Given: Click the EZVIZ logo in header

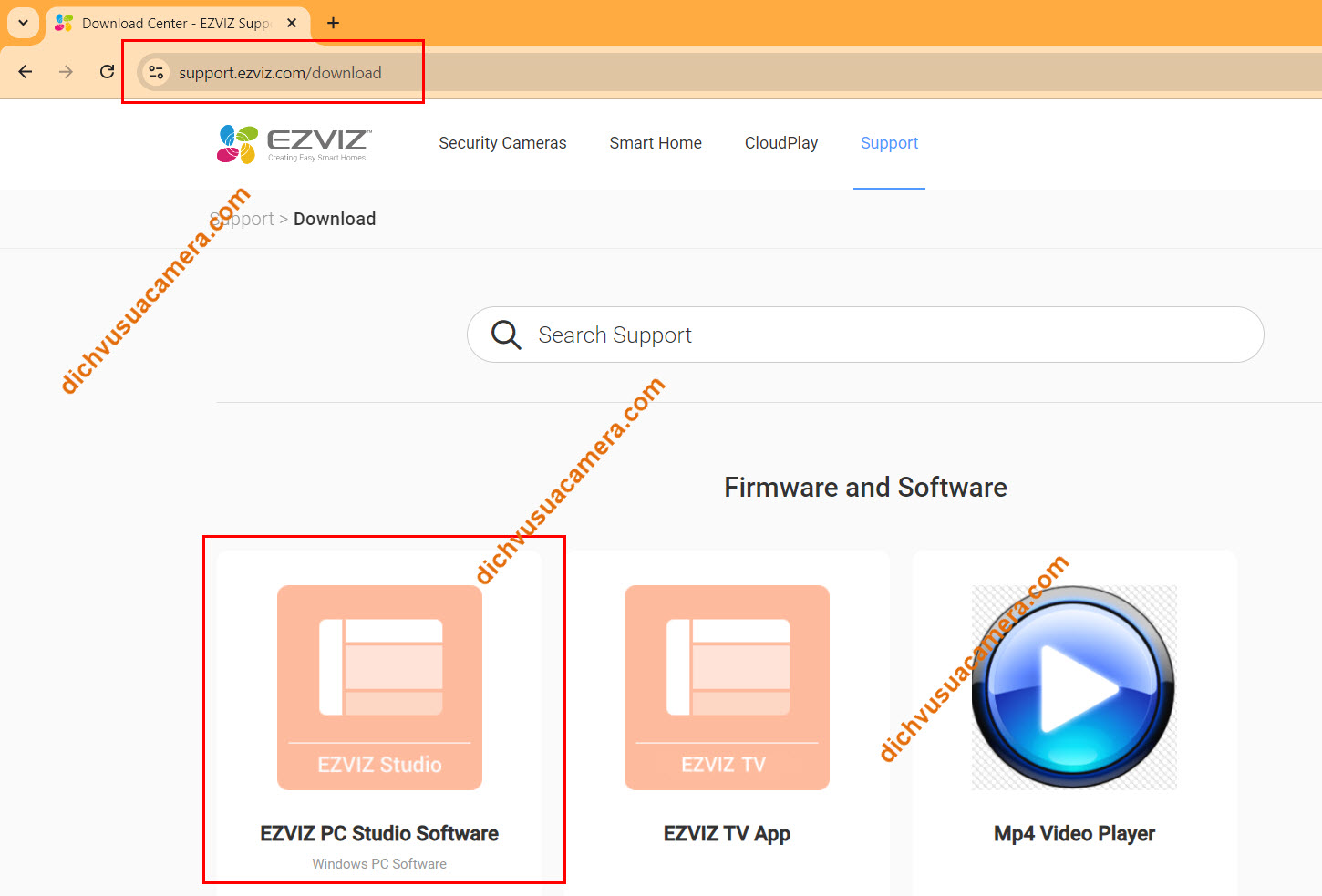Looking at the screenshot, I should click(x=292, y=144).
